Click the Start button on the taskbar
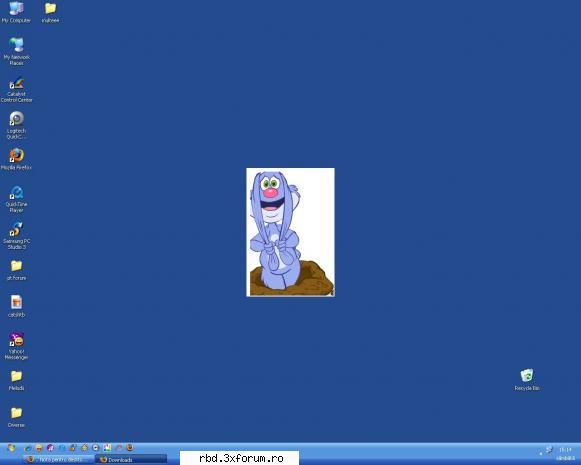This screenshot has height=465, width=581. (11, 448)
